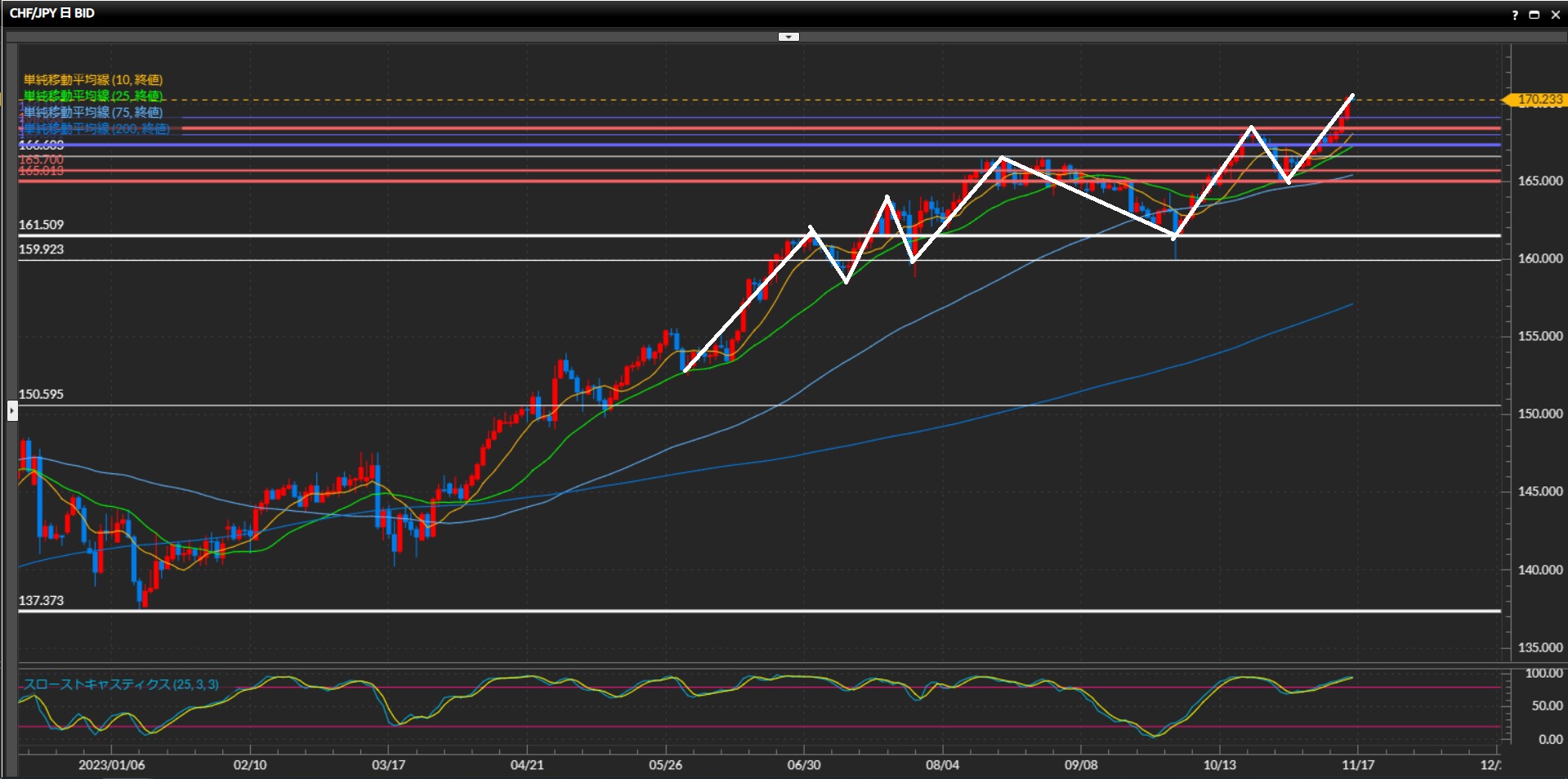This screenshot has height=779, width=1568.
Task: Click the CHF/JPY window title
Action: click(x=51, y=13)
